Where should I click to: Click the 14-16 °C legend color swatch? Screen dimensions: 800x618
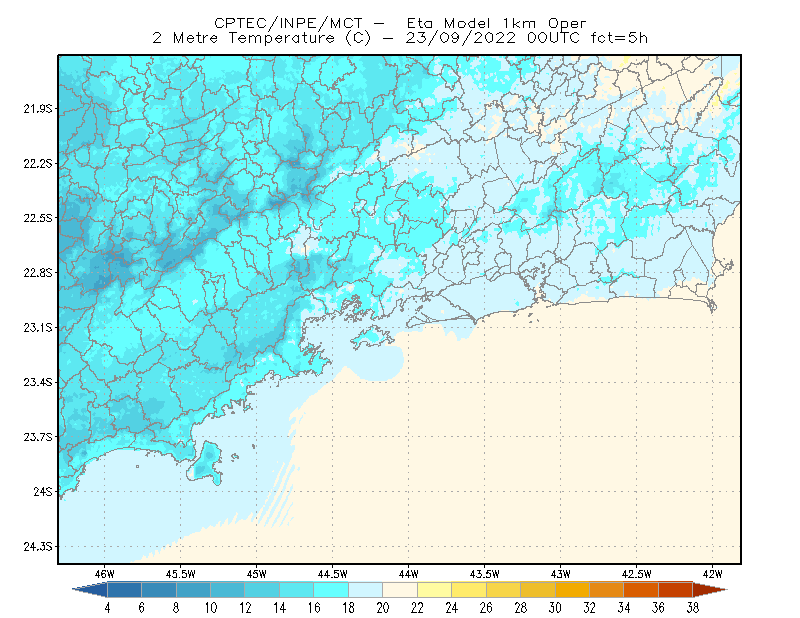[x=296, y=590]
